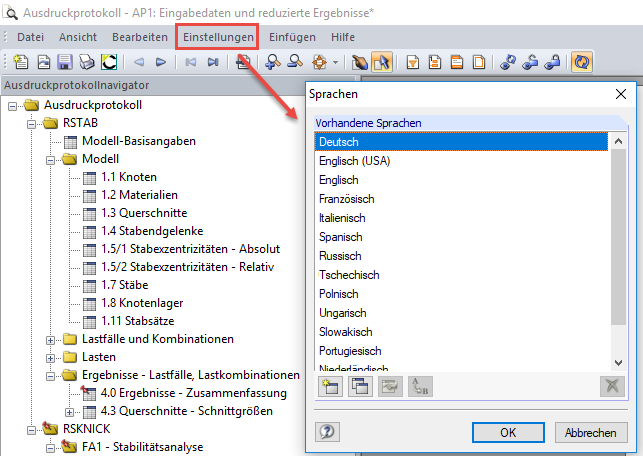Select the arrow pointer selection tool
643x456 pixels.
[x=382, y=62]
